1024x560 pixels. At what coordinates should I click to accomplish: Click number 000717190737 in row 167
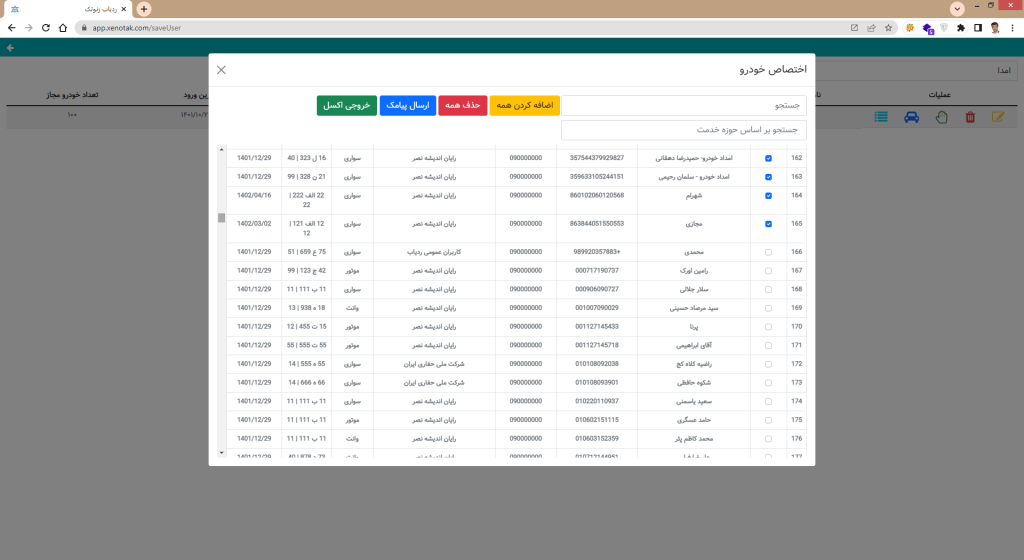tap(597, 270)
